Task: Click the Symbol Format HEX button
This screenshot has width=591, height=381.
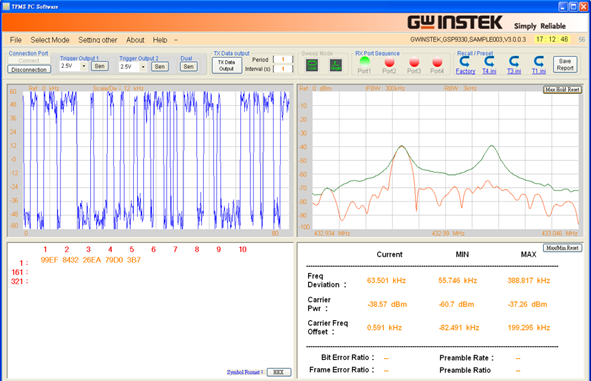Action: pos(279,372)
